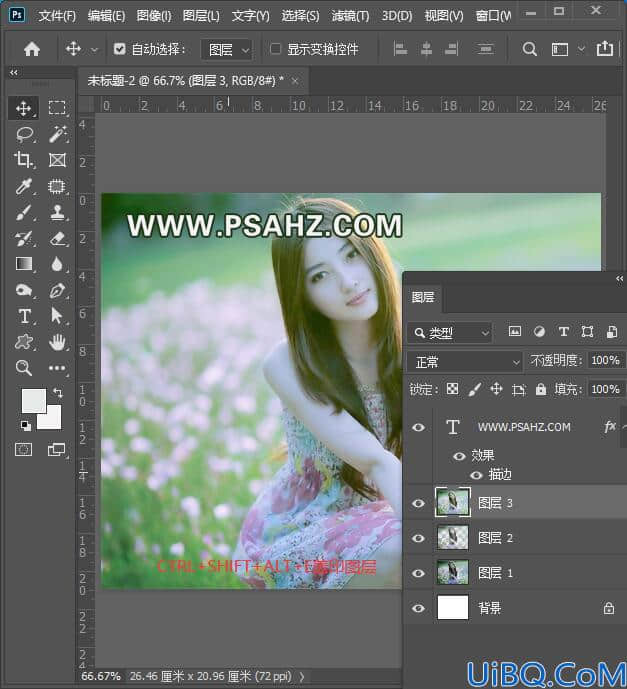
Task: Open the Move tool preset picker arrow
Action: click(94, 50)
